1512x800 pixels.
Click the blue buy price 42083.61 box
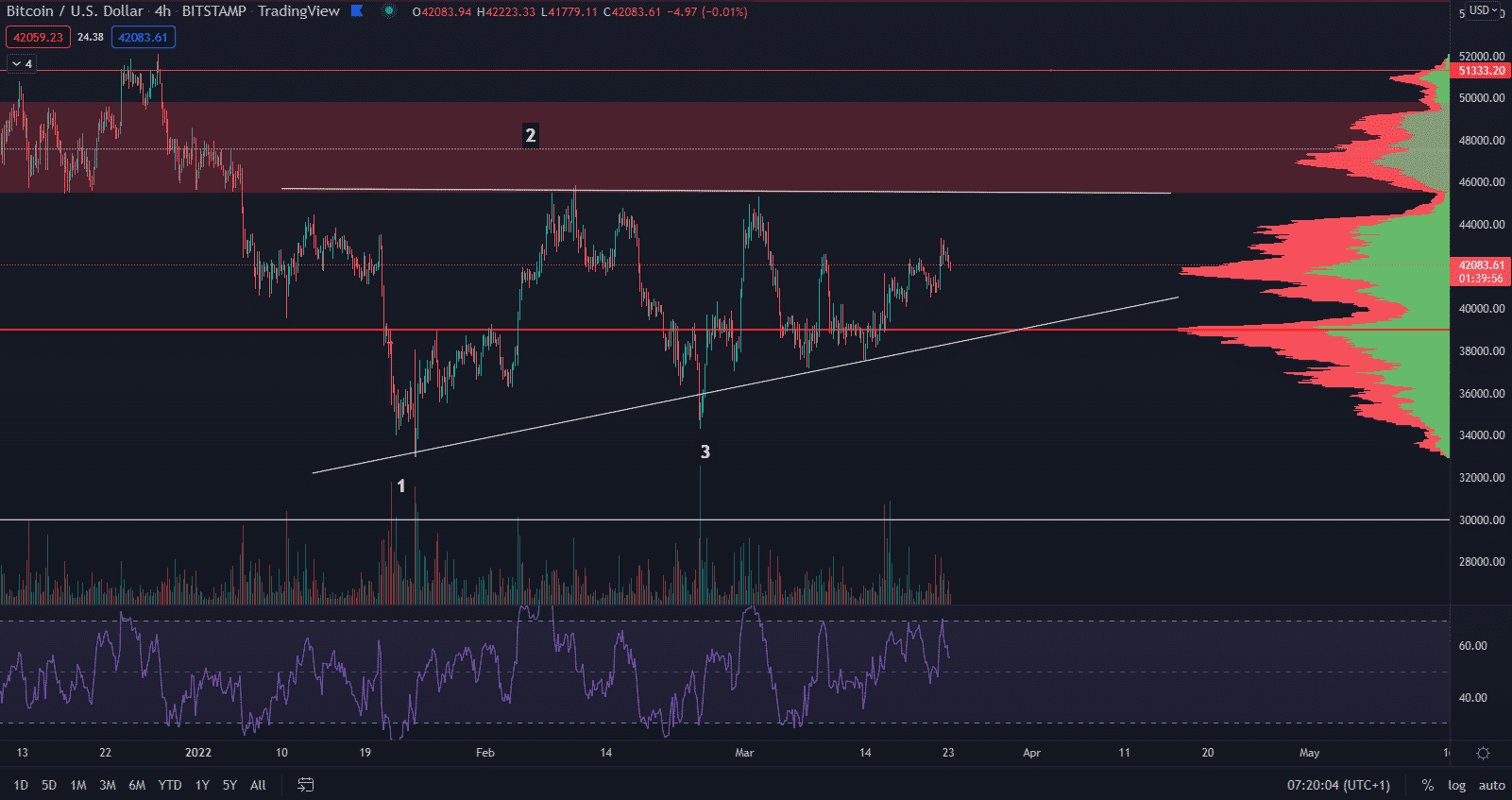pyautogui.click(x=143, y=38)
